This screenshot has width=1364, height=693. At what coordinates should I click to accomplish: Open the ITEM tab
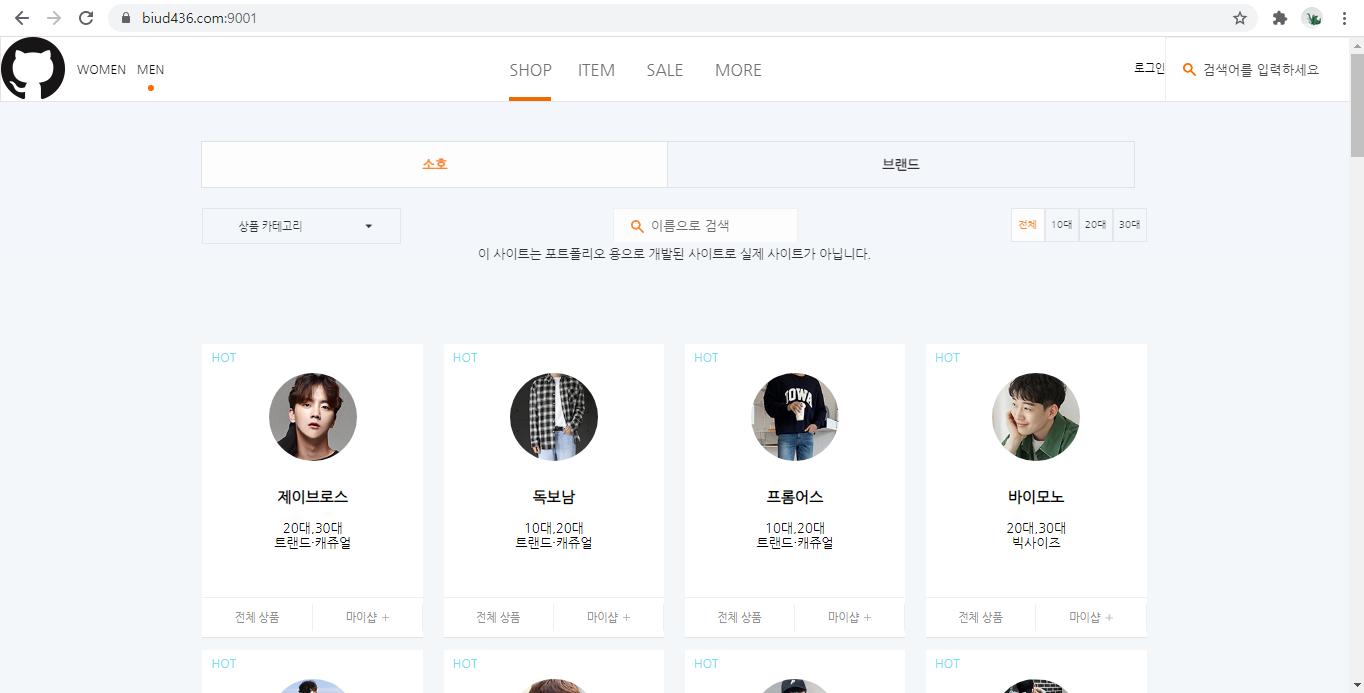pyautogui.click(x=596, y=70)
